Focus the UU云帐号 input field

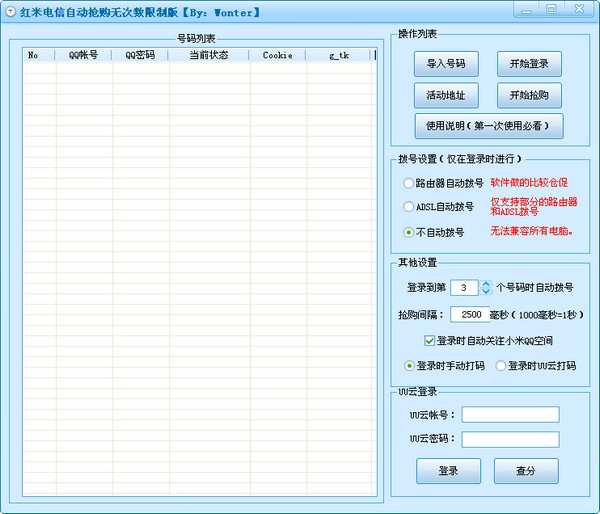[x=510, y=415]
